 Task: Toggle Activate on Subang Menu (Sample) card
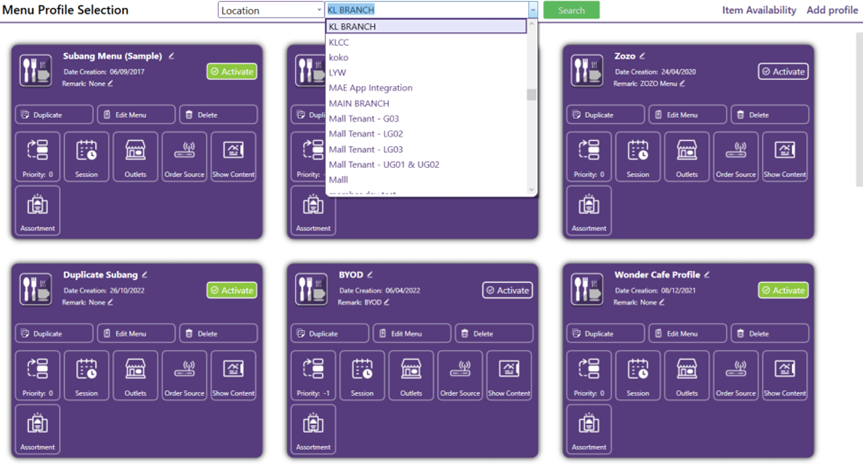pyautogui.click(x=232, y=72)
